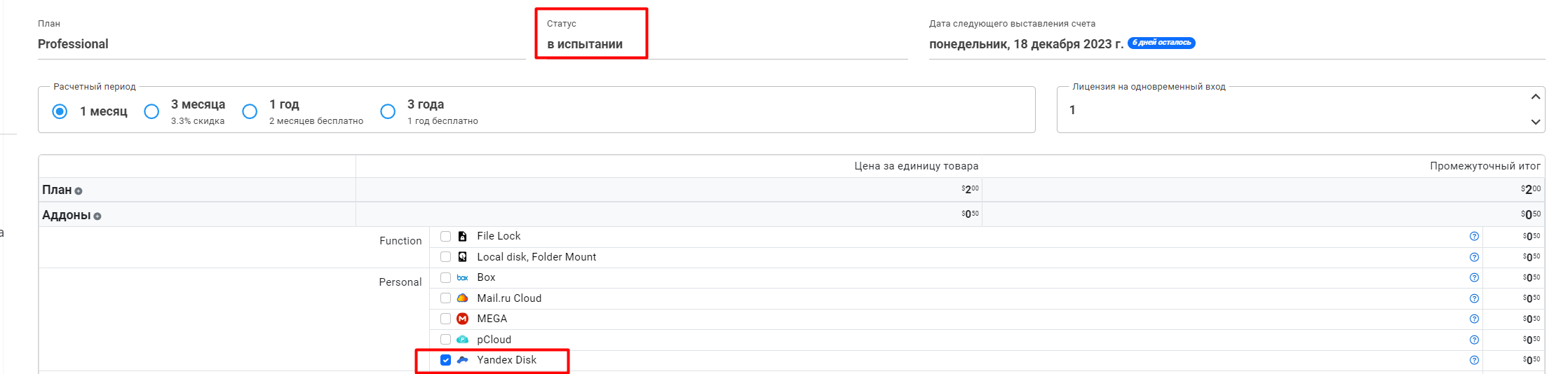Click the 6 дней осталось badge
Viewport: 1568px width, 374px height.
[x=1161, y=43]
